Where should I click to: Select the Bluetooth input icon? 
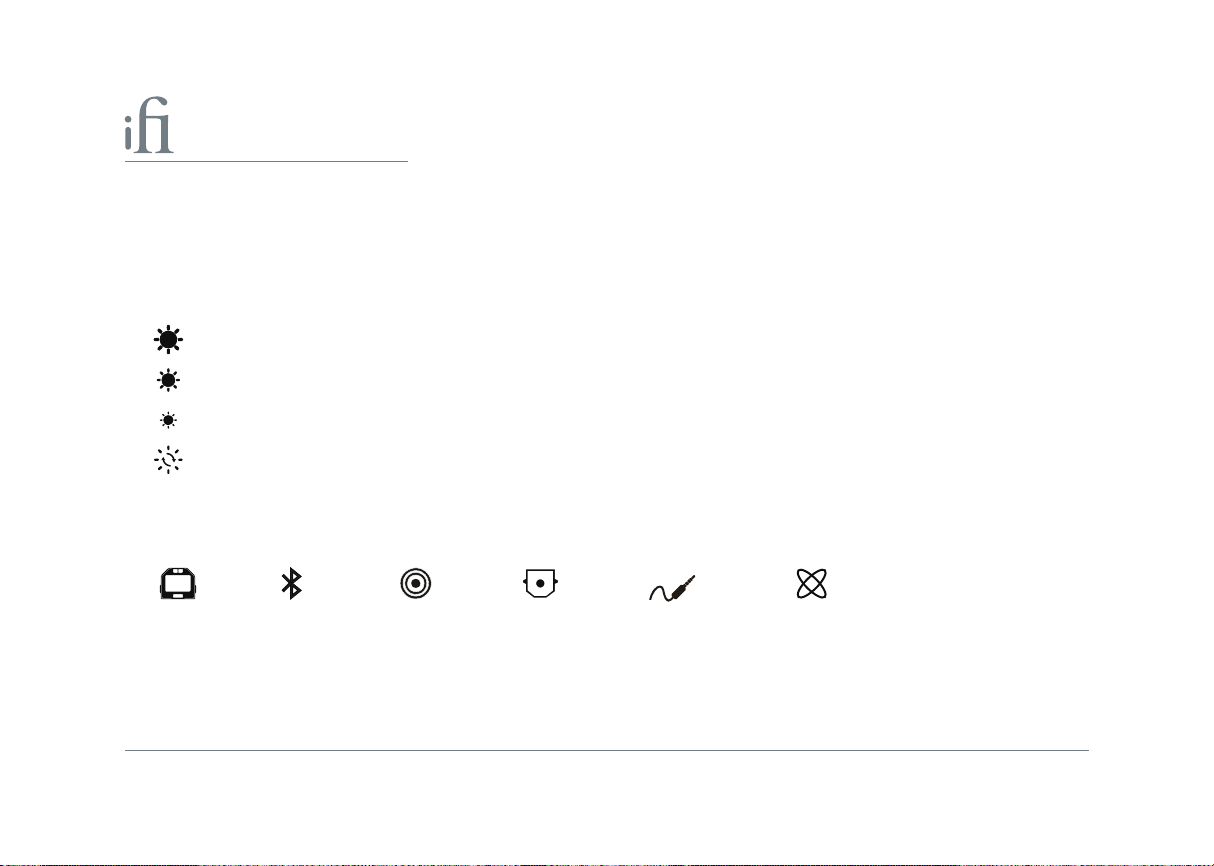pyautogui.click(x=291, y=584)
